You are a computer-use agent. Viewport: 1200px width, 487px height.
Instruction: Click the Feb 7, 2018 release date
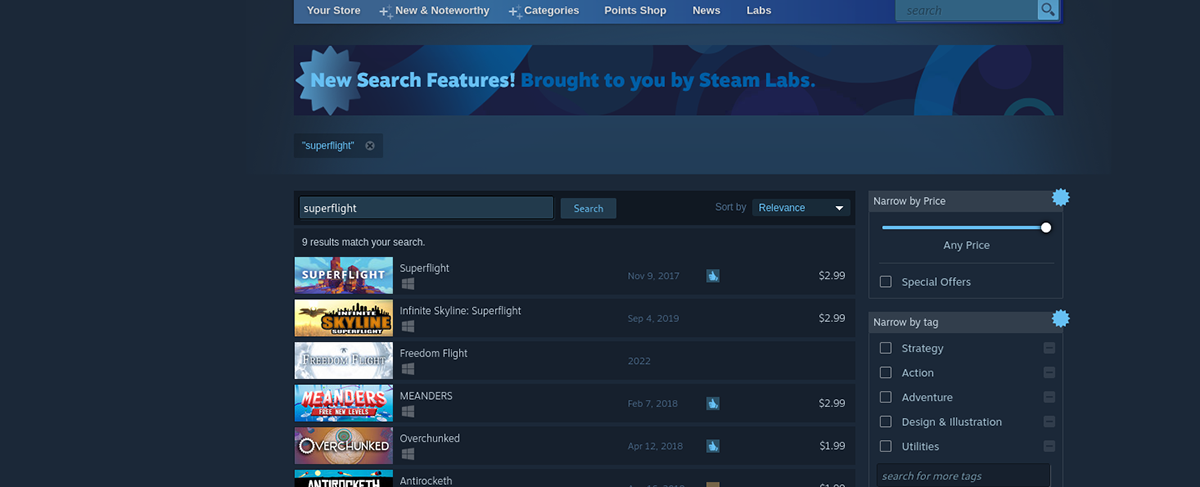pos(653,403)
